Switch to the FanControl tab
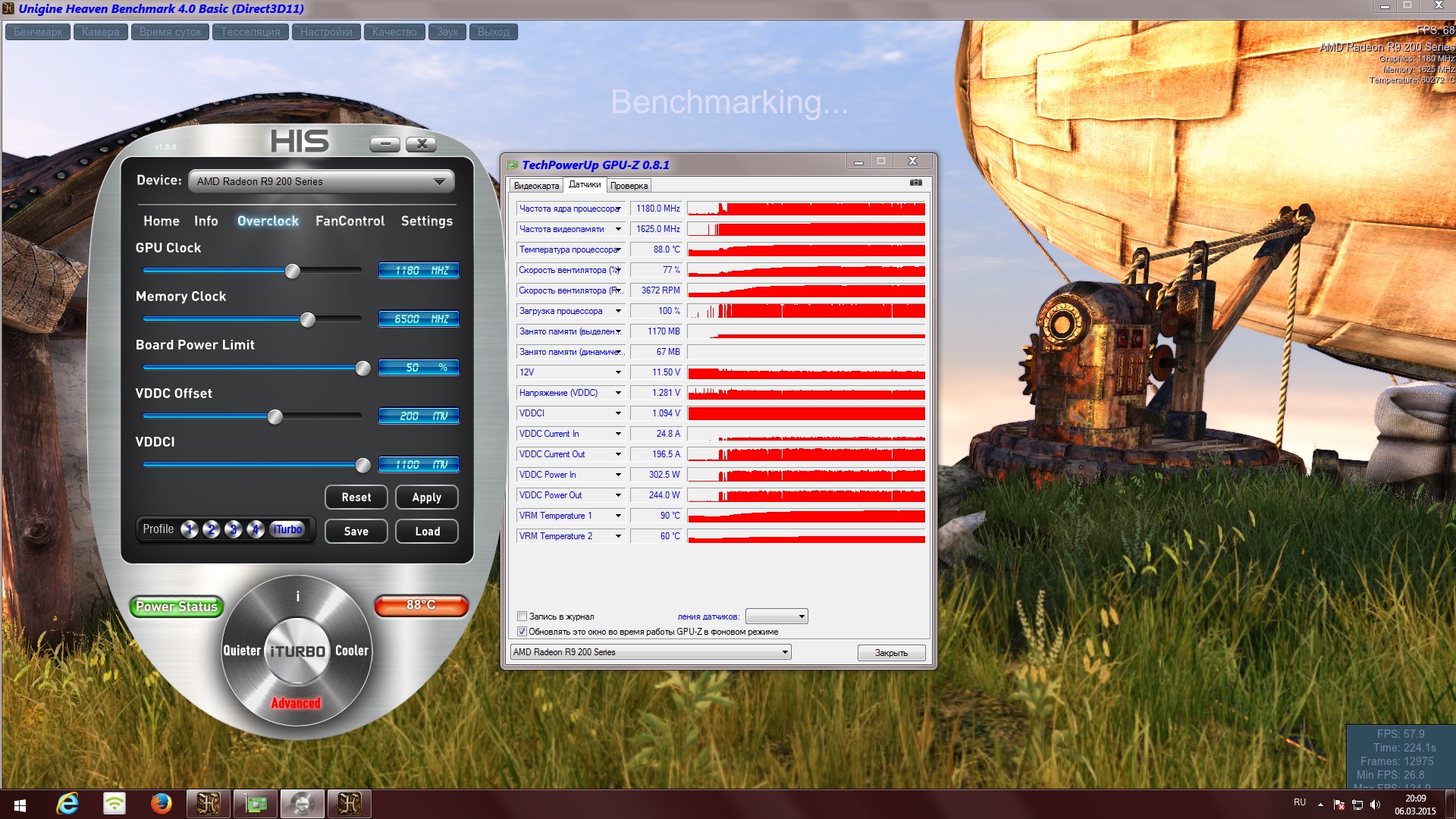The width and height of the screenshot is (1456, 819). pyautogui.click(x=350, y=221)
